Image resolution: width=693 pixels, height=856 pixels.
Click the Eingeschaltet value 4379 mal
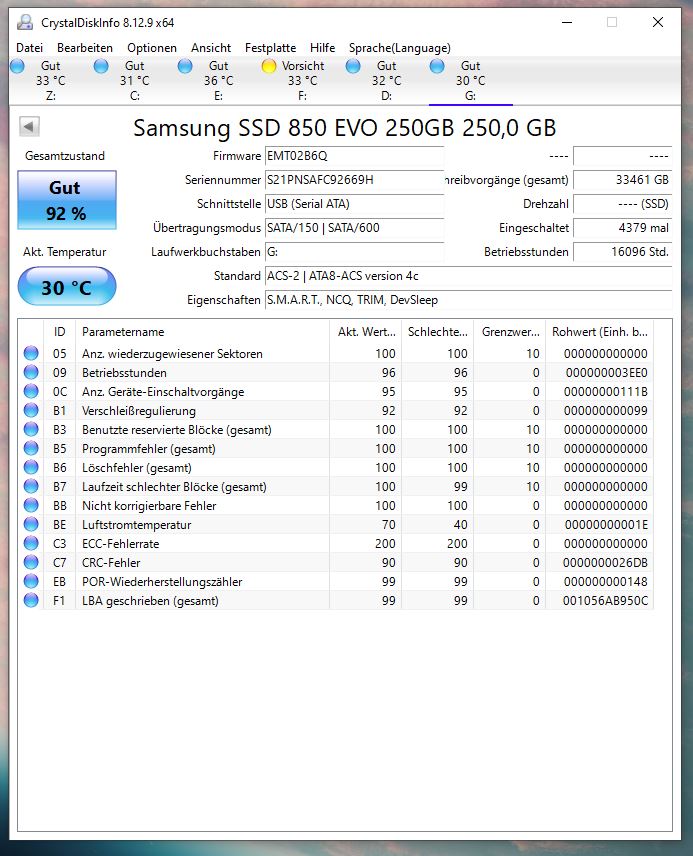623,228
